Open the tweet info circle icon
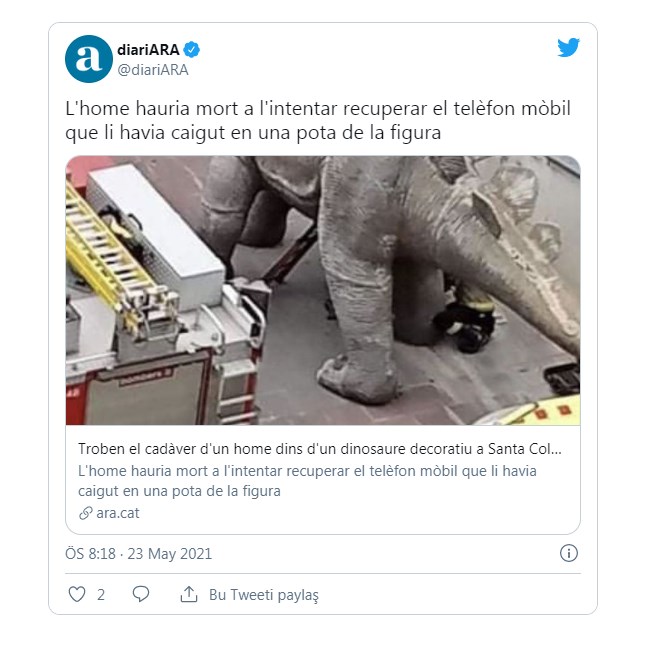Screen dimensions: 662x649 (x=569, y=553)
